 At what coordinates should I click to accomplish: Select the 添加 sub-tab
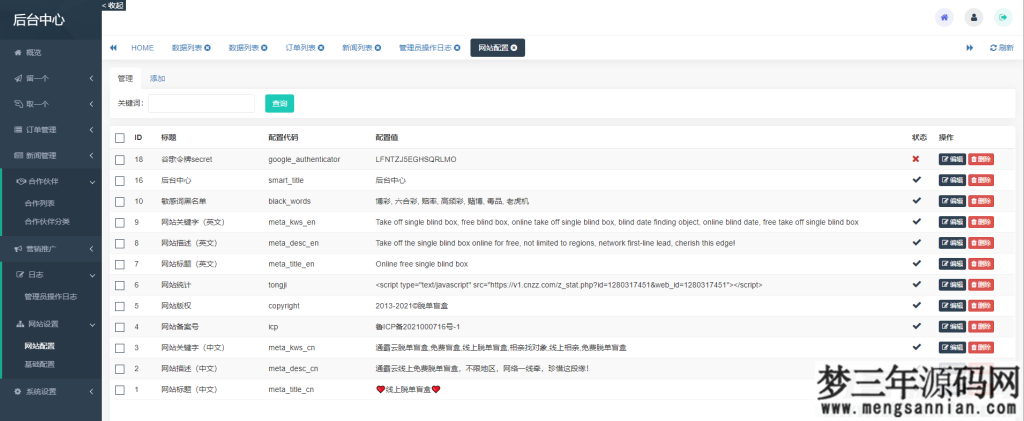(157, 78)
